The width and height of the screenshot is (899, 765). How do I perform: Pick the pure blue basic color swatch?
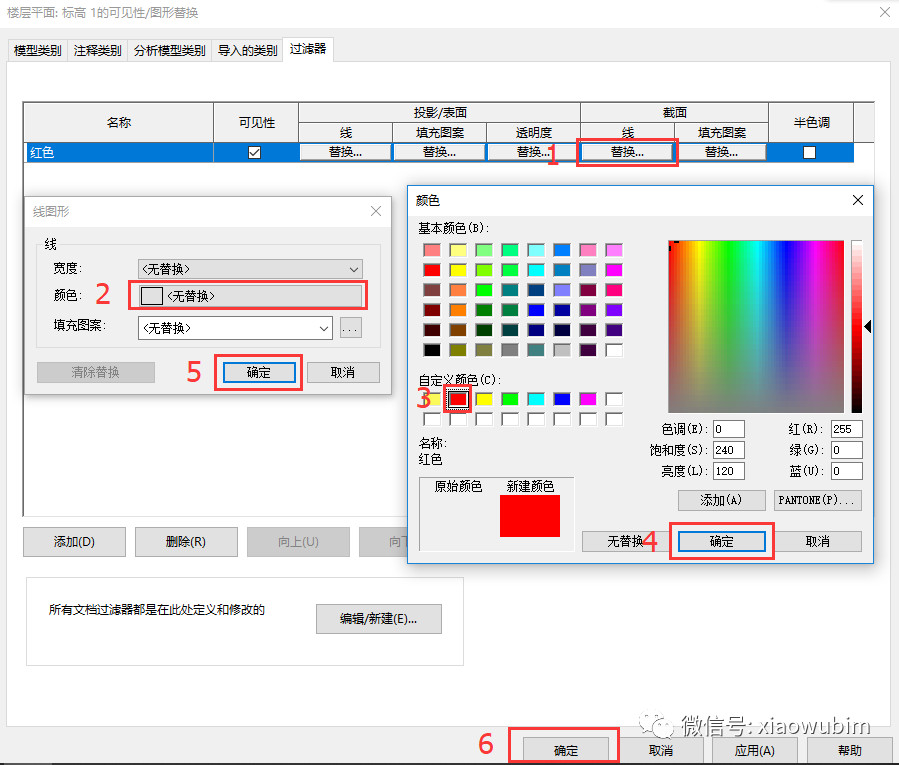pos(536,310)
